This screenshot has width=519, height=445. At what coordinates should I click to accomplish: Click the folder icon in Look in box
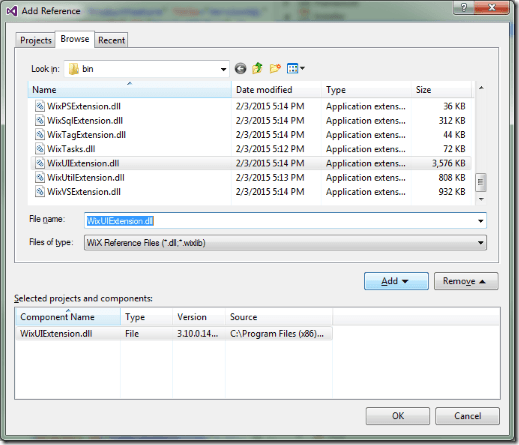point(73,69)
